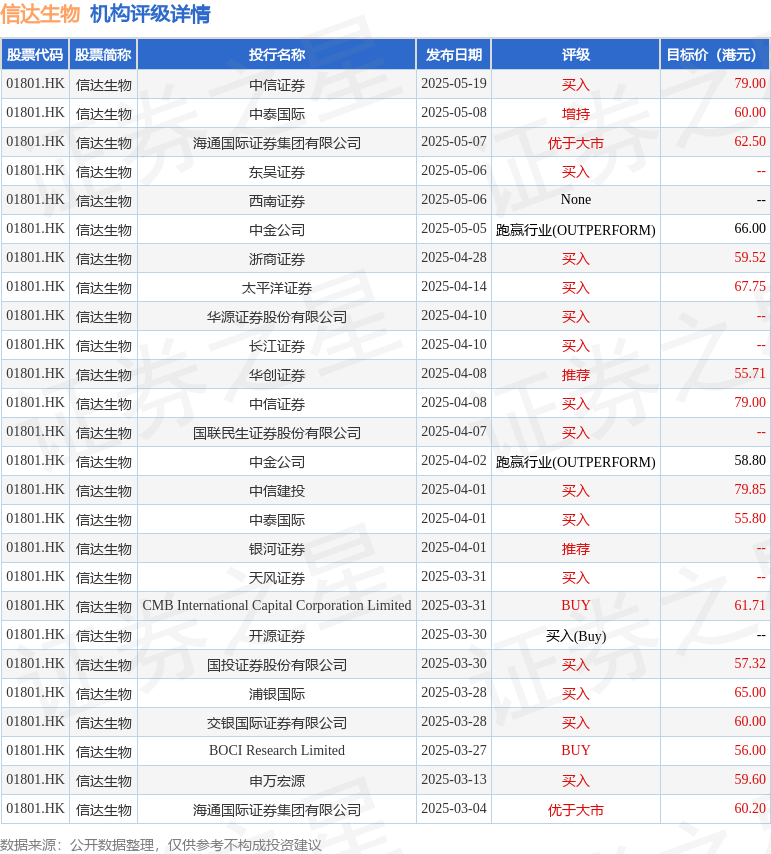The height and width of the screenshot is (854, 771).
Task: Click the None rating cell
Action: [576, 200]
